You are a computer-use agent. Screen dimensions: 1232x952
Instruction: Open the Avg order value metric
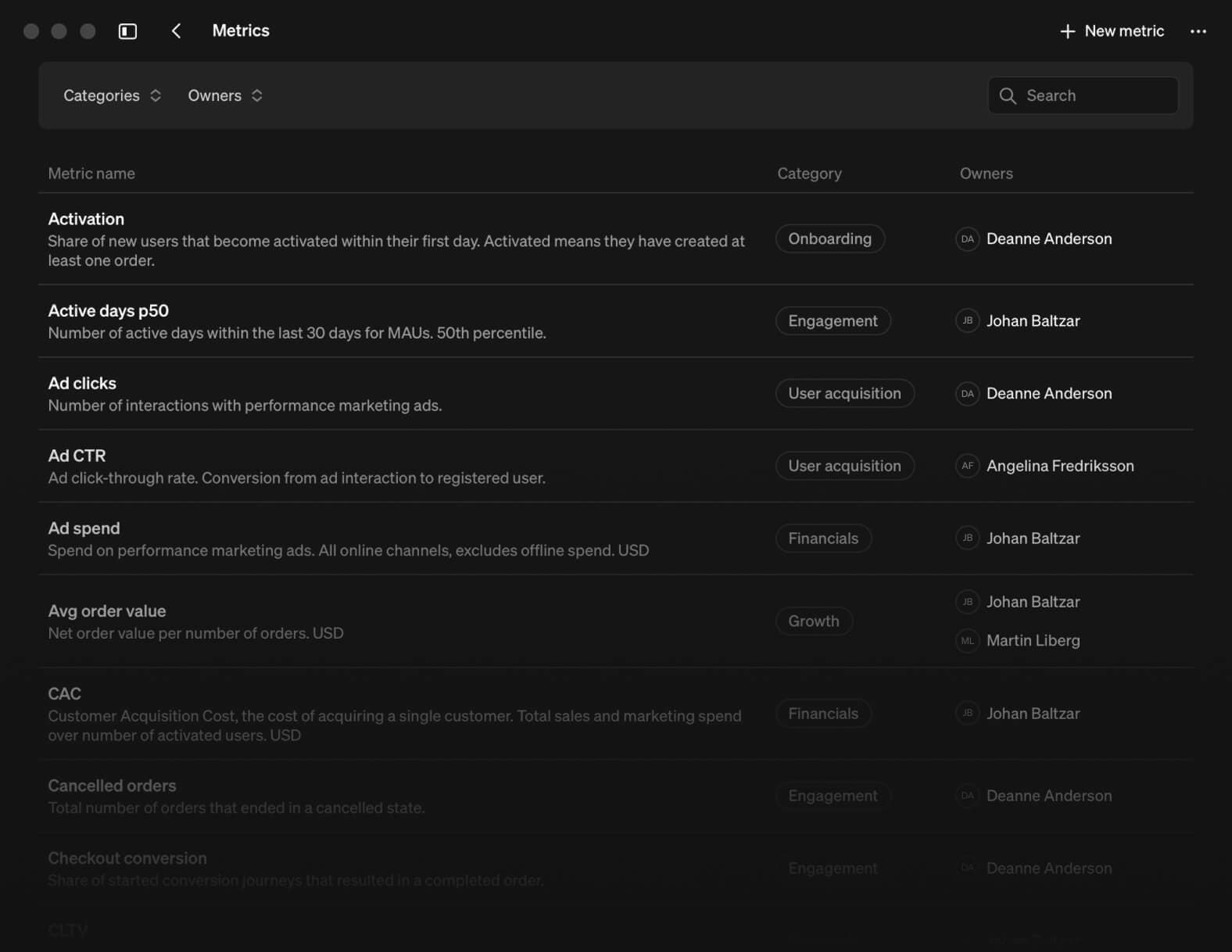pos(107,611)
